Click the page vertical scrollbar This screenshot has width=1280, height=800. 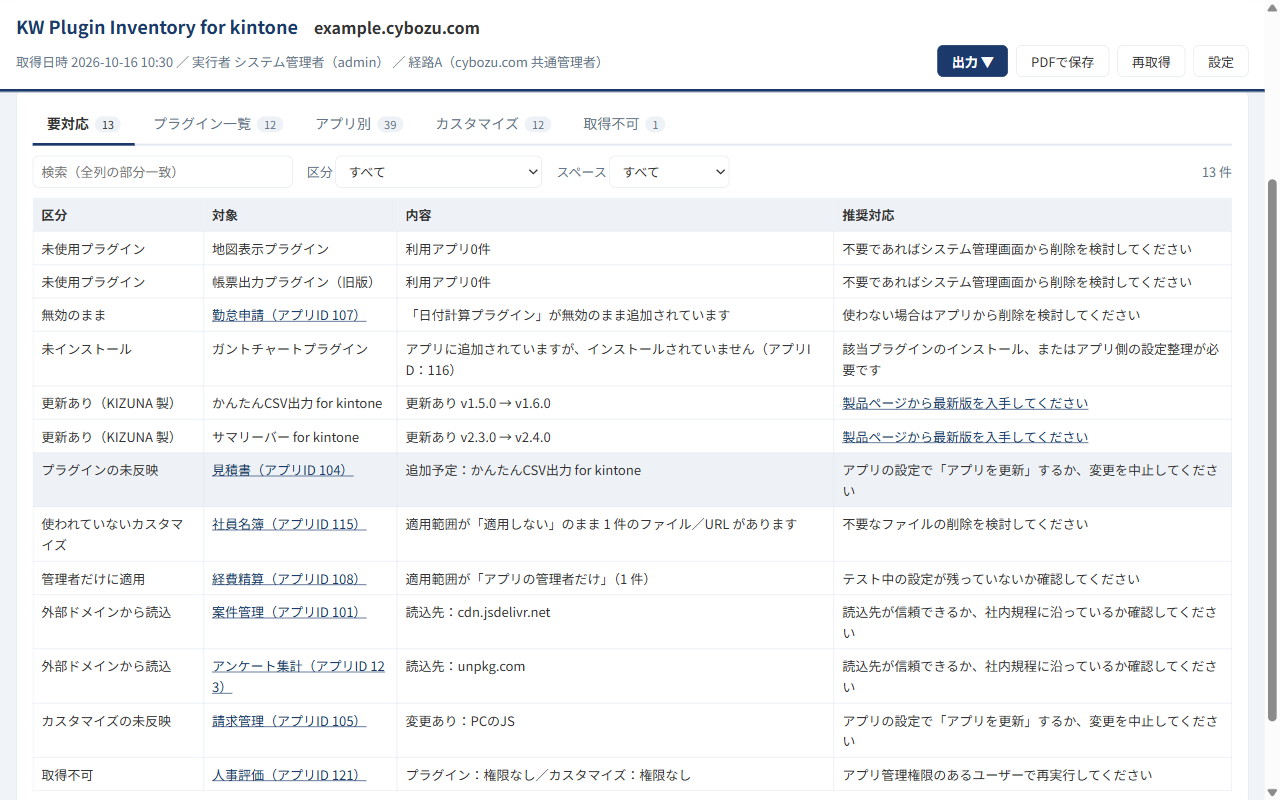pyautogui.click(x=1272, y=450)
